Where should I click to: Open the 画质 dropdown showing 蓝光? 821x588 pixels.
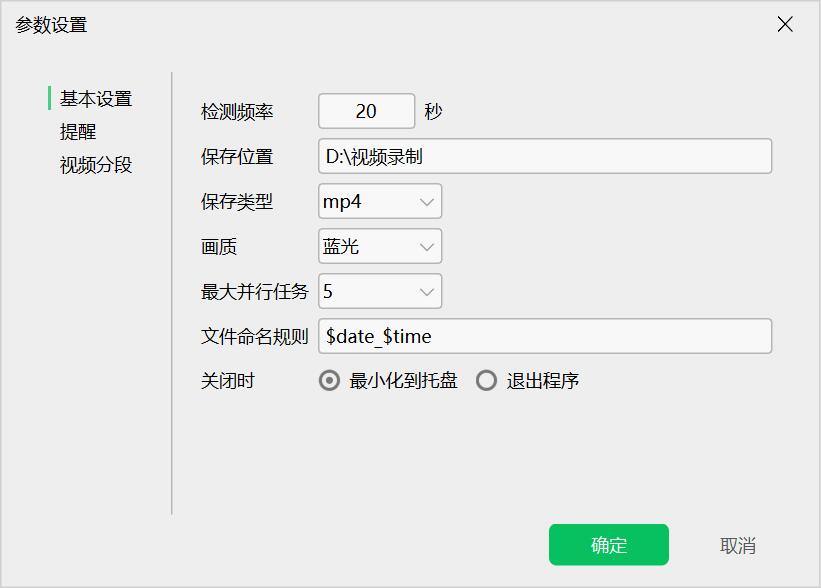click(x=380, y=247)
